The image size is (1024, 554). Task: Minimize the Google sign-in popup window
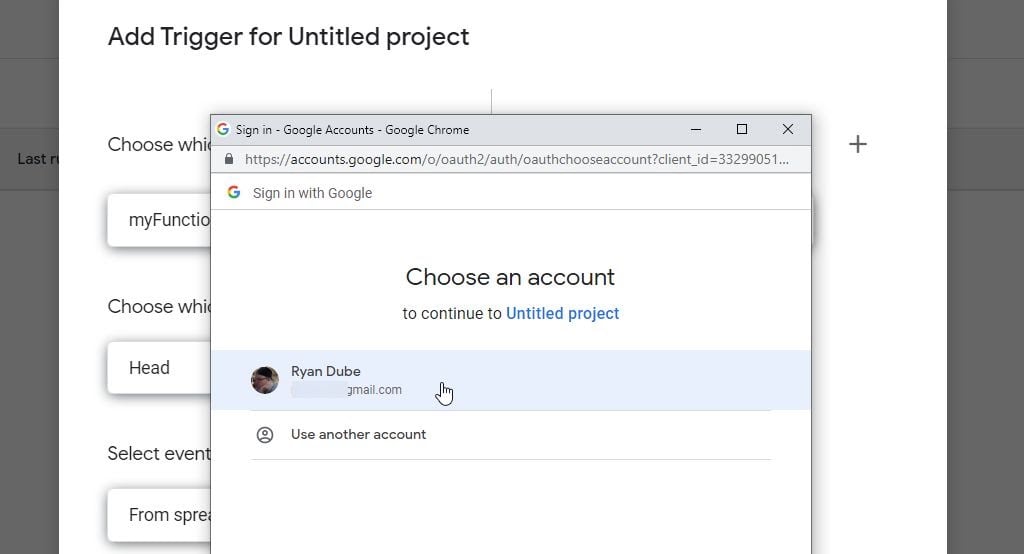point(696,129)
